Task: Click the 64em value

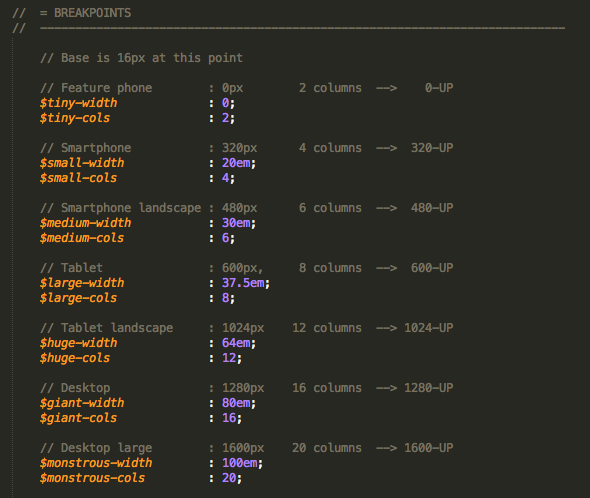Action: click(236, 343)
